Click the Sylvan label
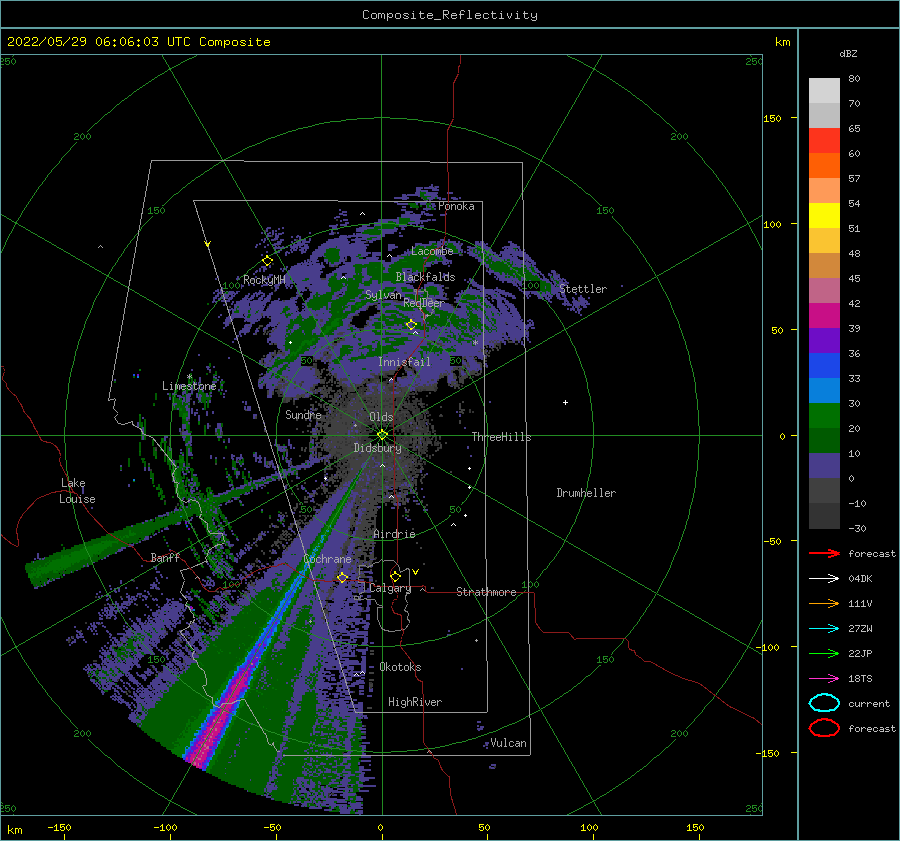 [x=383, y=296]
